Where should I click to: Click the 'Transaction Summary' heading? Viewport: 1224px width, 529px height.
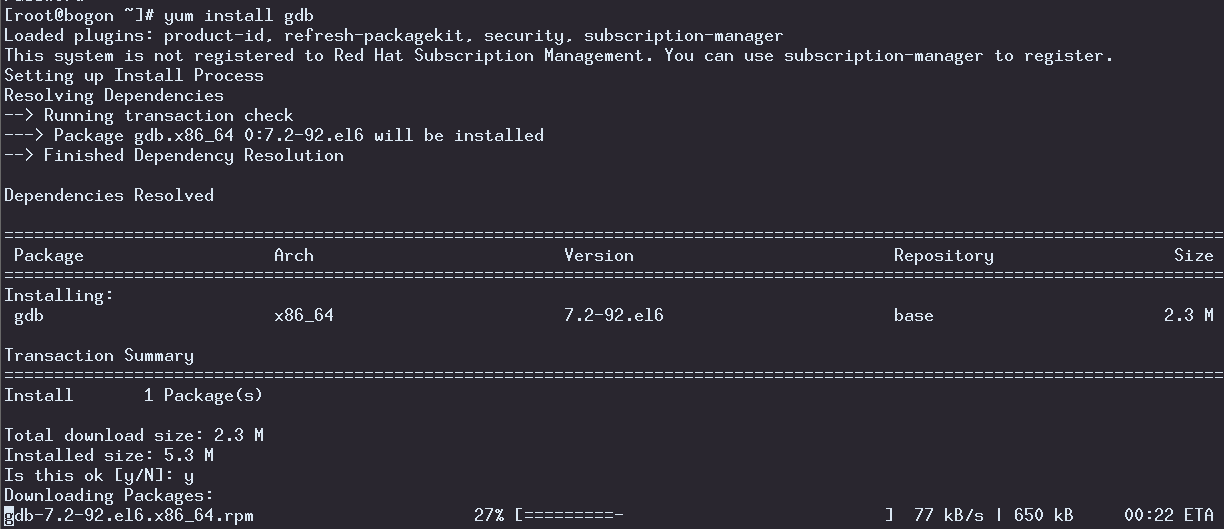pyautogui.click(x=99, y=356)
